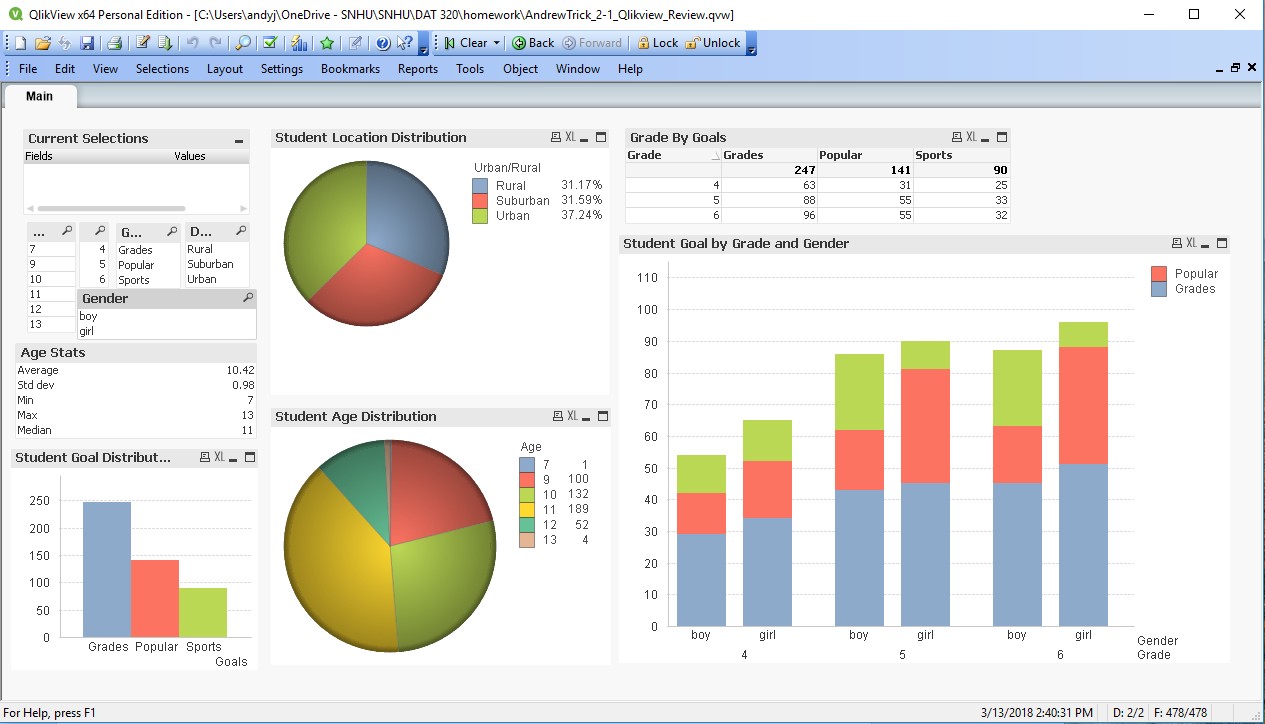Minimize the Current Selections box
This screenshot has height=724, width=1265.
point(239,140)
